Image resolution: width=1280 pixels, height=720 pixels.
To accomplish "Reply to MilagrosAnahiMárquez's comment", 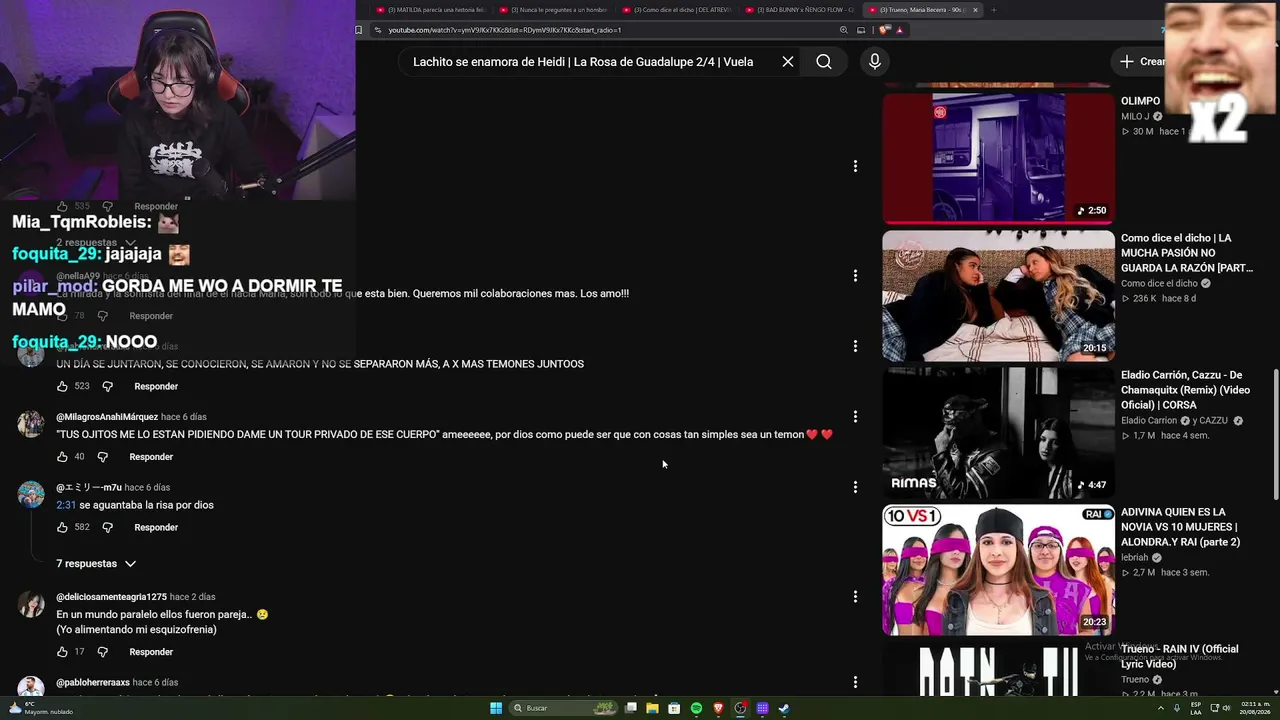I will pyautogui.click(x=151, y=457).
